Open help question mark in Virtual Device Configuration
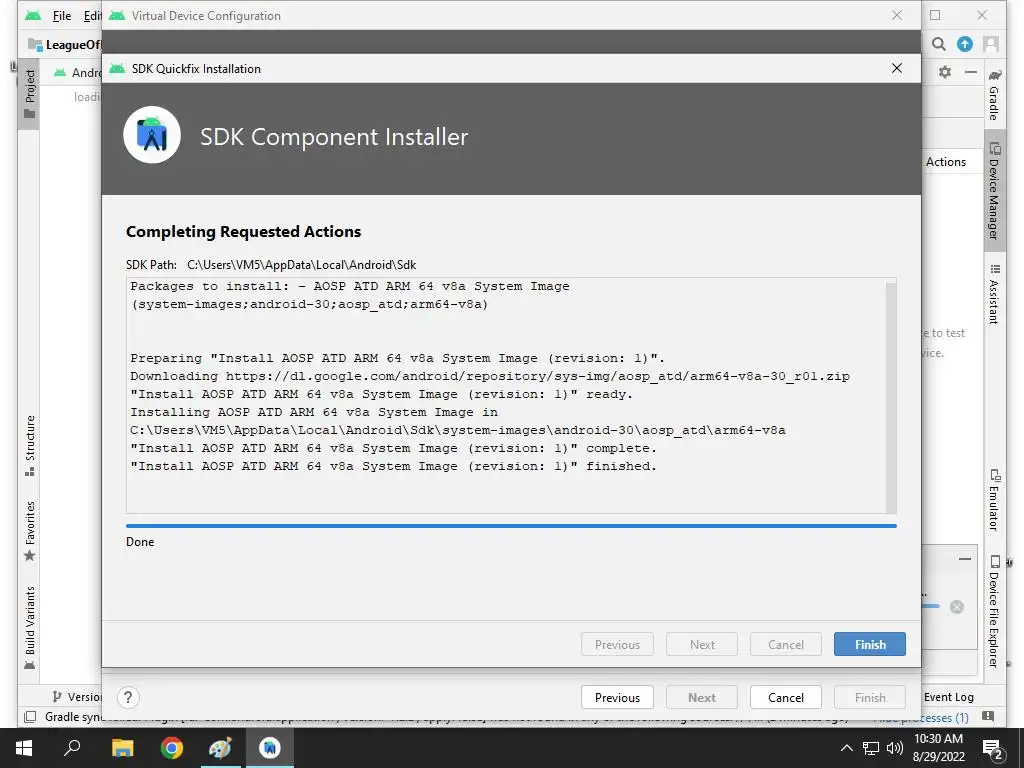The height and width of the screenshot is (768, 1024). (128, 697)
